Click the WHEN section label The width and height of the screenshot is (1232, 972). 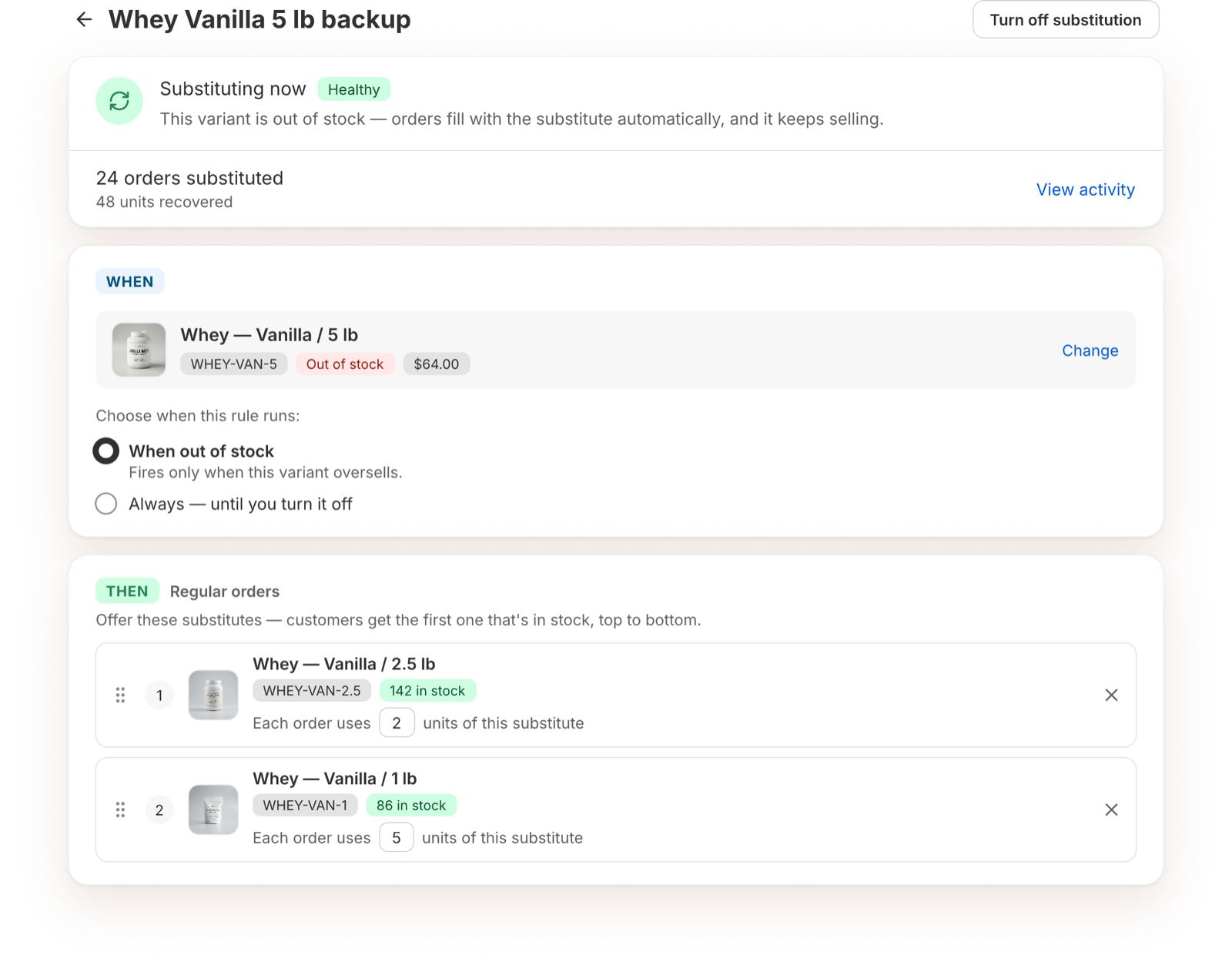[x=130, y=282]
